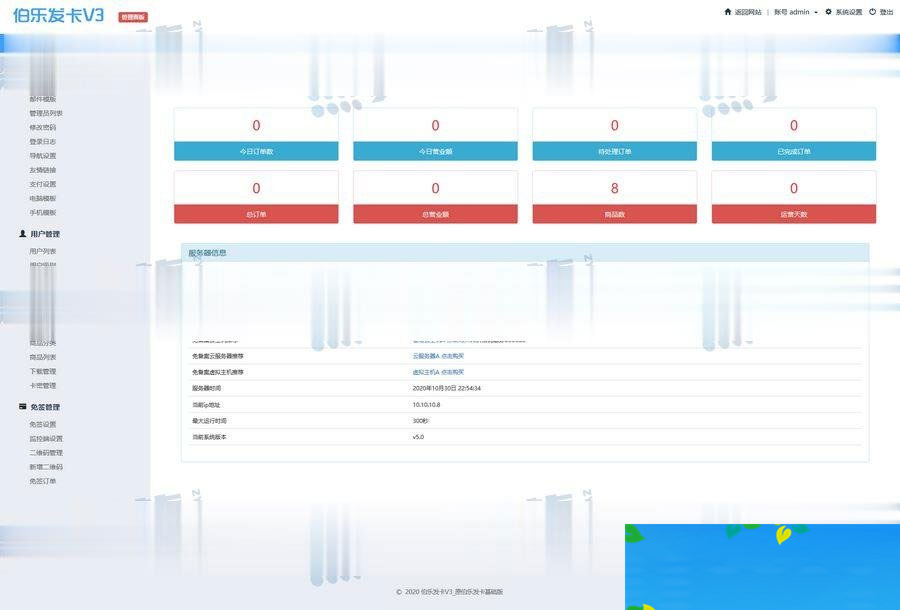Screen dimensions: 900x610
Task: Go to 登录日志 in the sidebar
Action: 43,142
